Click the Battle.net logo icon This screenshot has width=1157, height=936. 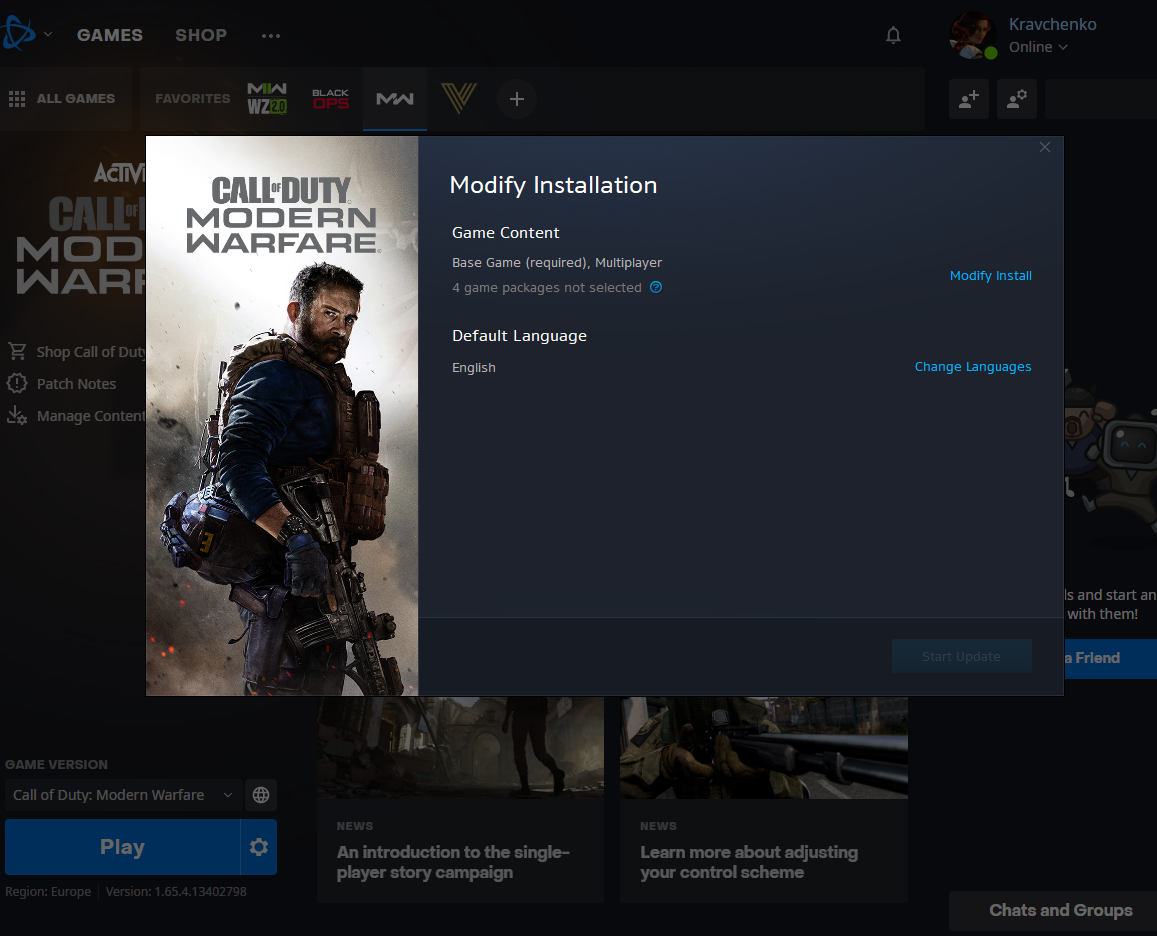[x=18, y=33]
